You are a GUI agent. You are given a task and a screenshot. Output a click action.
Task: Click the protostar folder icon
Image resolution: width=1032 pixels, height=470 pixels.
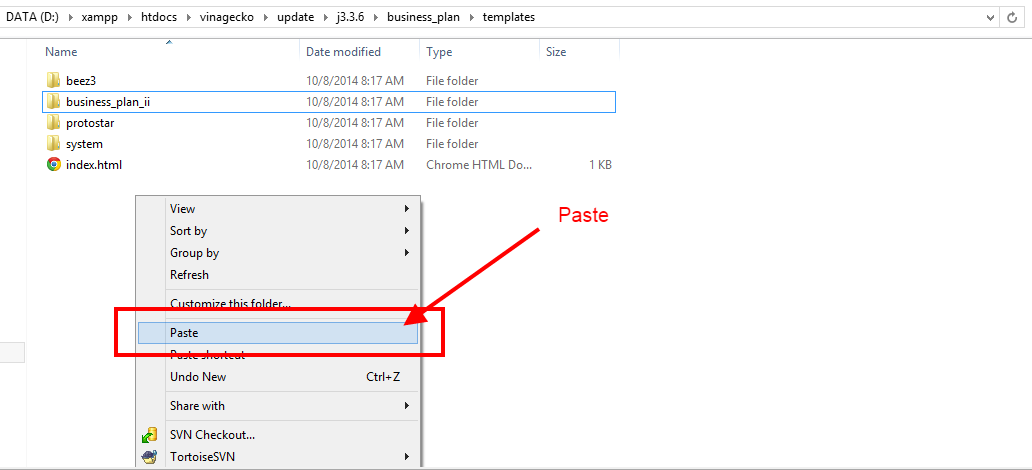pos(54,123)
